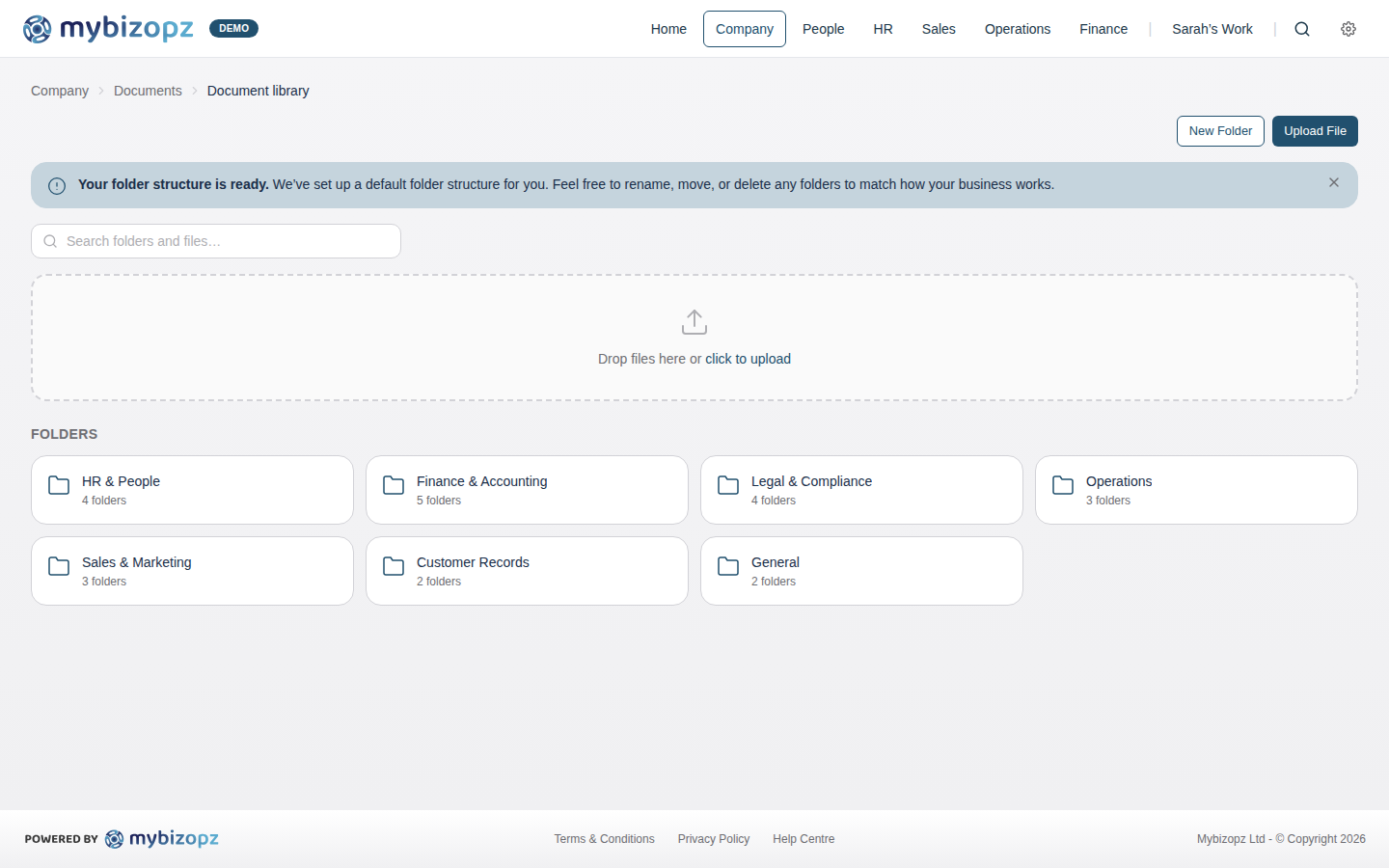1389x868 pixels.
Task: Open the settings gear icon
Action: click(1348, 29)
